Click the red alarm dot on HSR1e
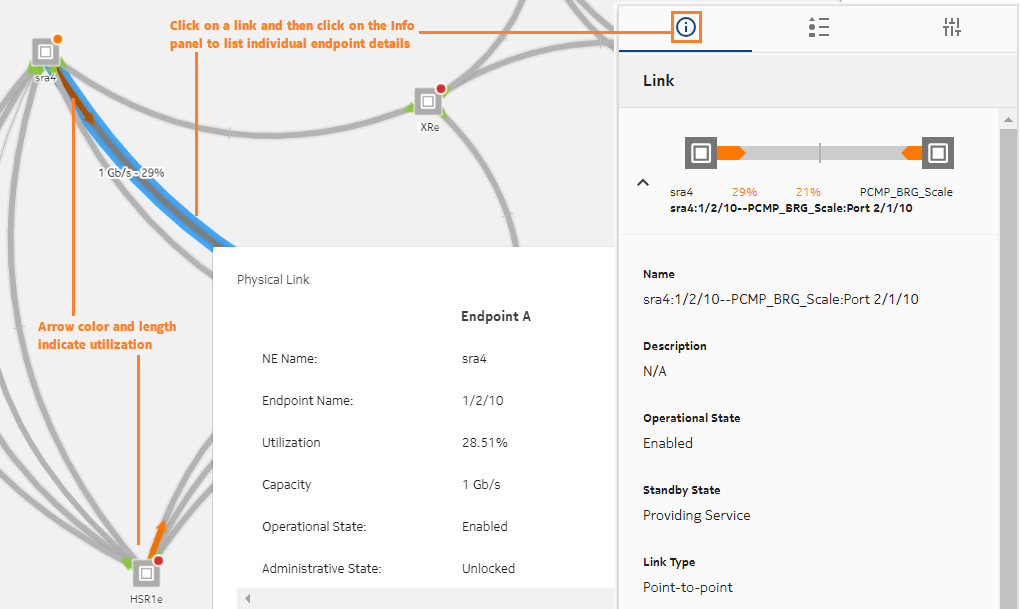This screenshot has width=1020, height=609. (x=158, y=561)
